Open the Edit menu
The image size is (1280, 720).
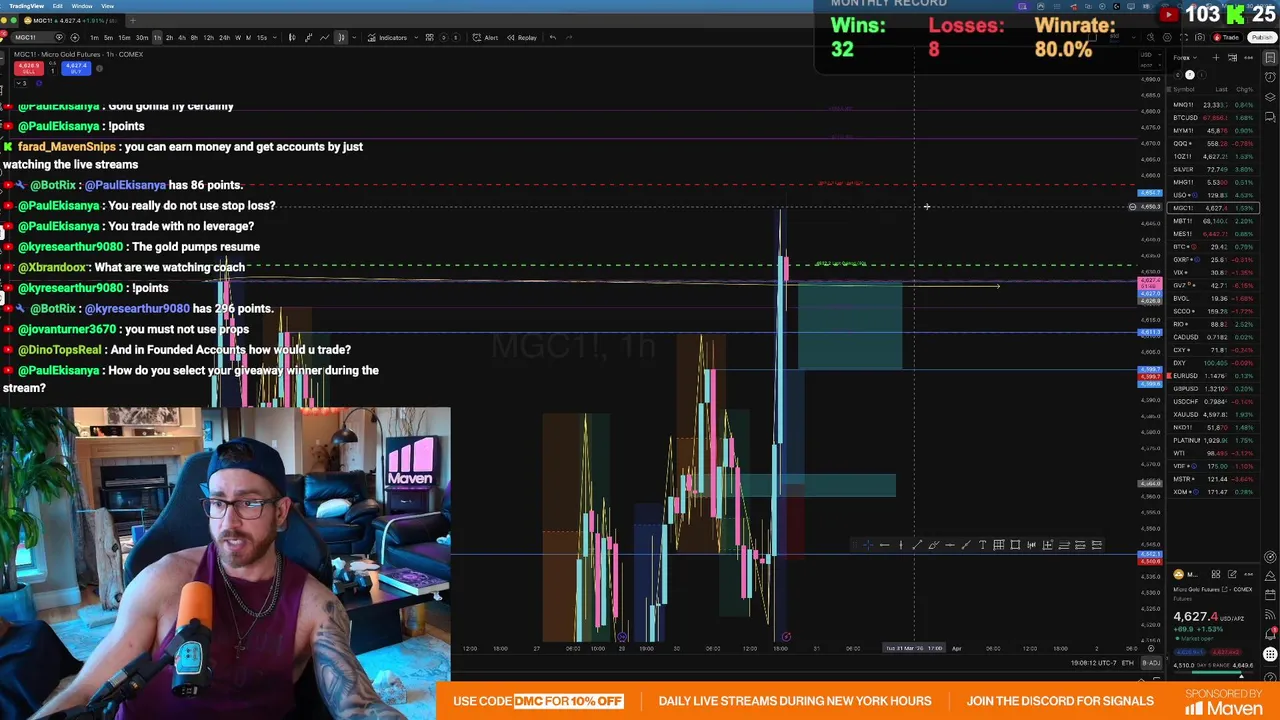58,6
